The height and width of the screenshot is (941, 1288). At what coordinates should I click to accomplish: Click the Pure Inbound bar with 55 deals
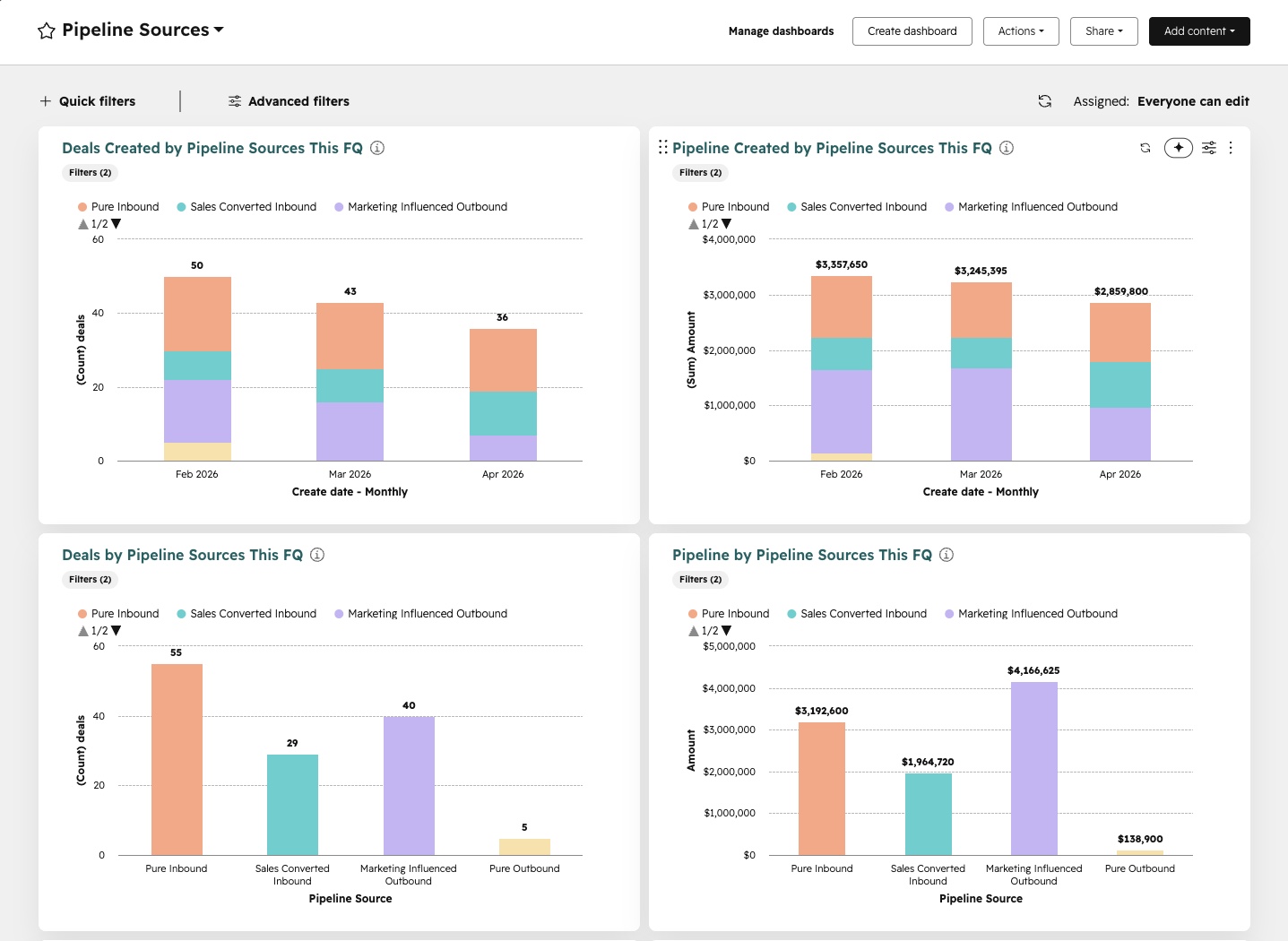(x=177, y=759)
